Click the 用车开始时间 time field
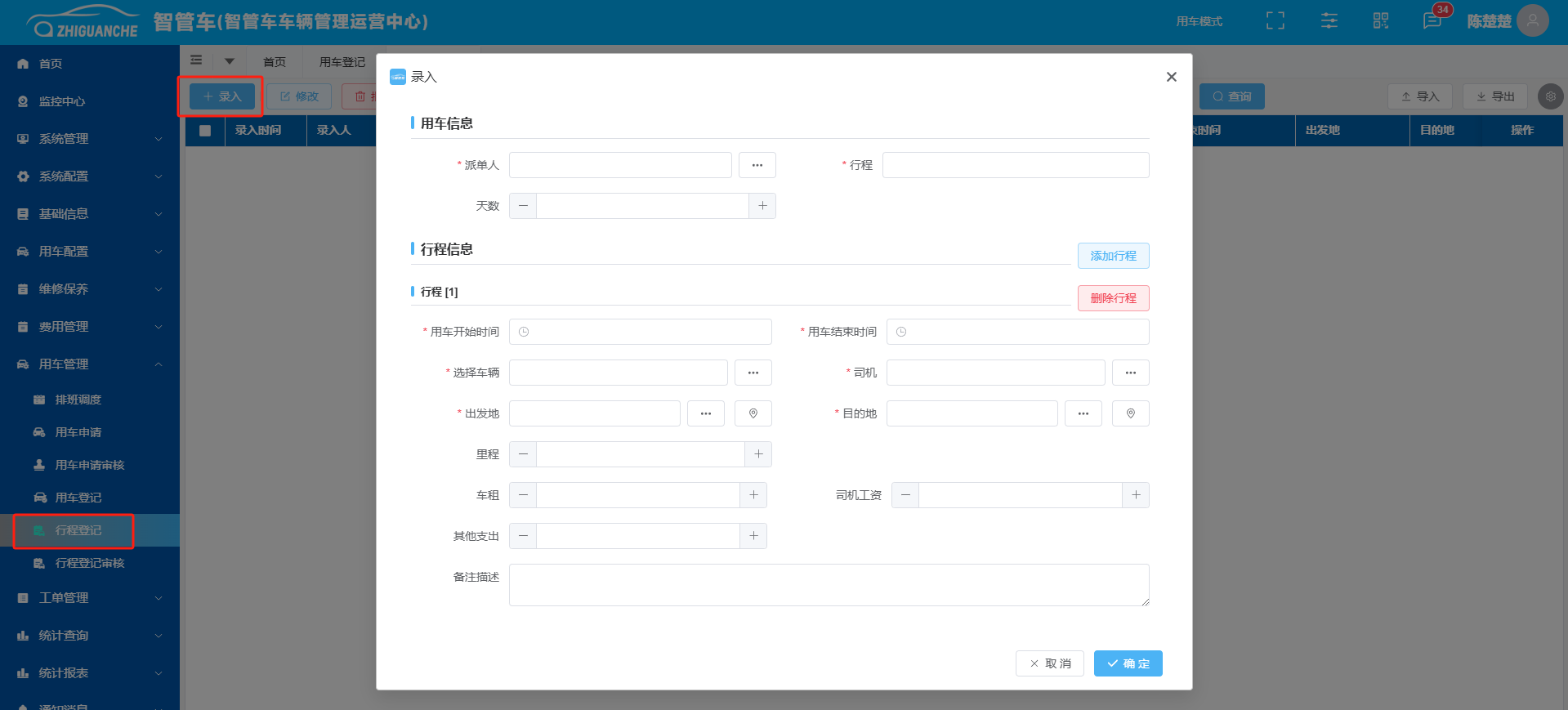The height and width of the screenshot is (710, 1568). point(640,332)
